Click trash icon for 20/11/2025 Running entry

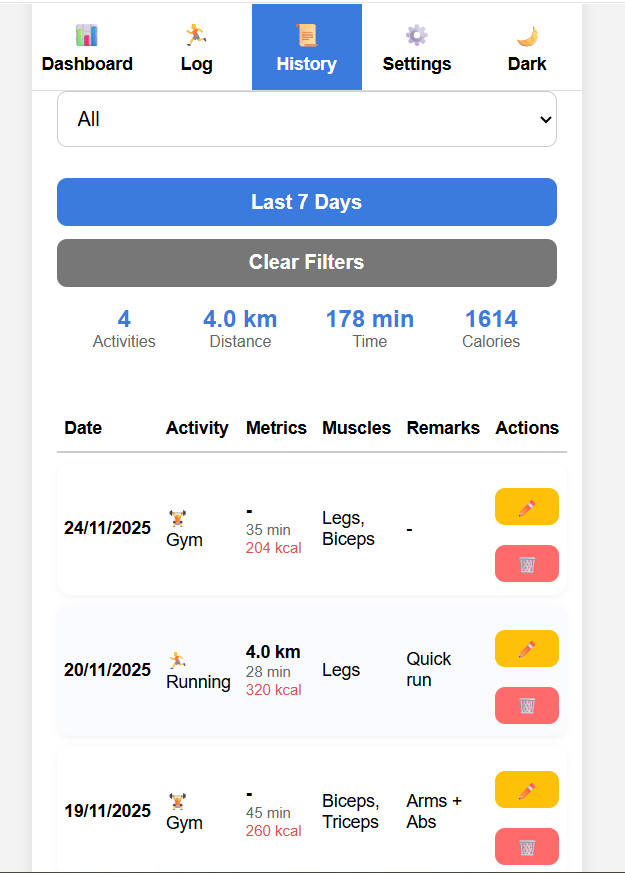pyautogui.click(x=526, y=706)
